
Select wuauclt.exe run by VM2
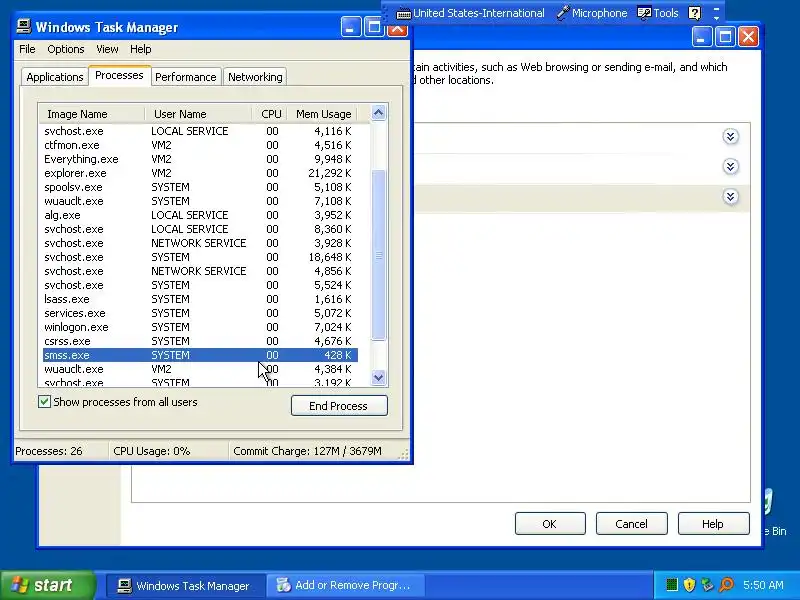click(x=200, y=369)
